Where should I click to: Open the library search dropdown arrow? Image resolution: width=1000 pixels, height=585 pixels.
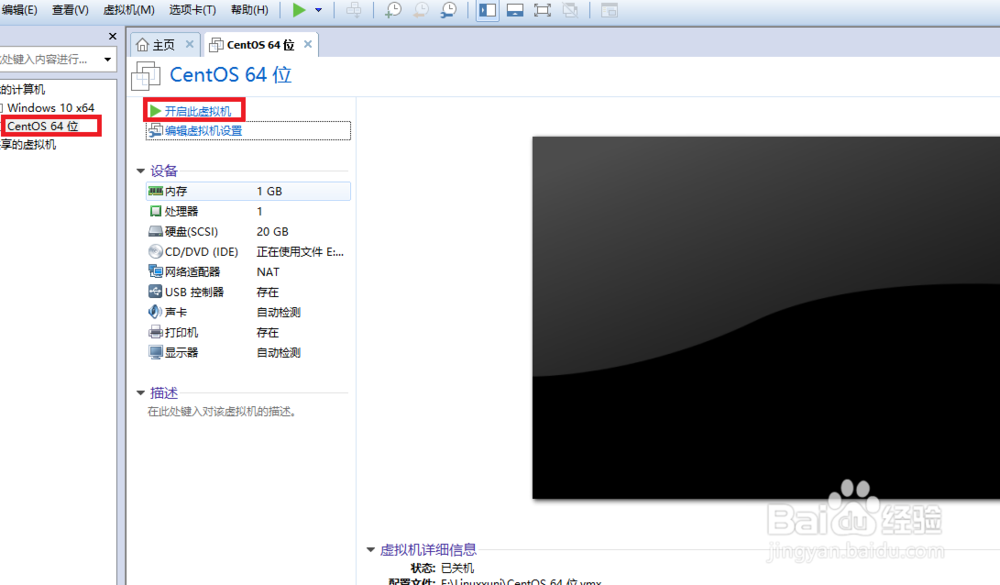[x=107, y=59]
